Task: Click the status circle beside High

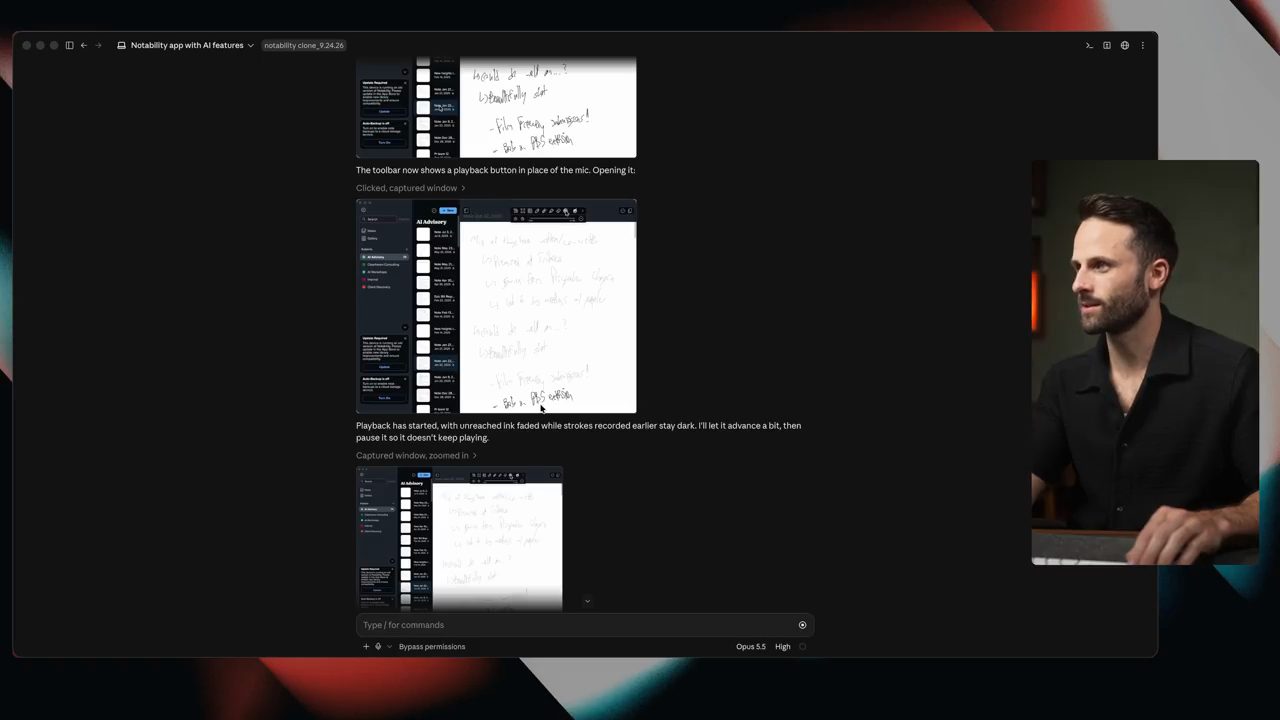Action: click(802, 647)
